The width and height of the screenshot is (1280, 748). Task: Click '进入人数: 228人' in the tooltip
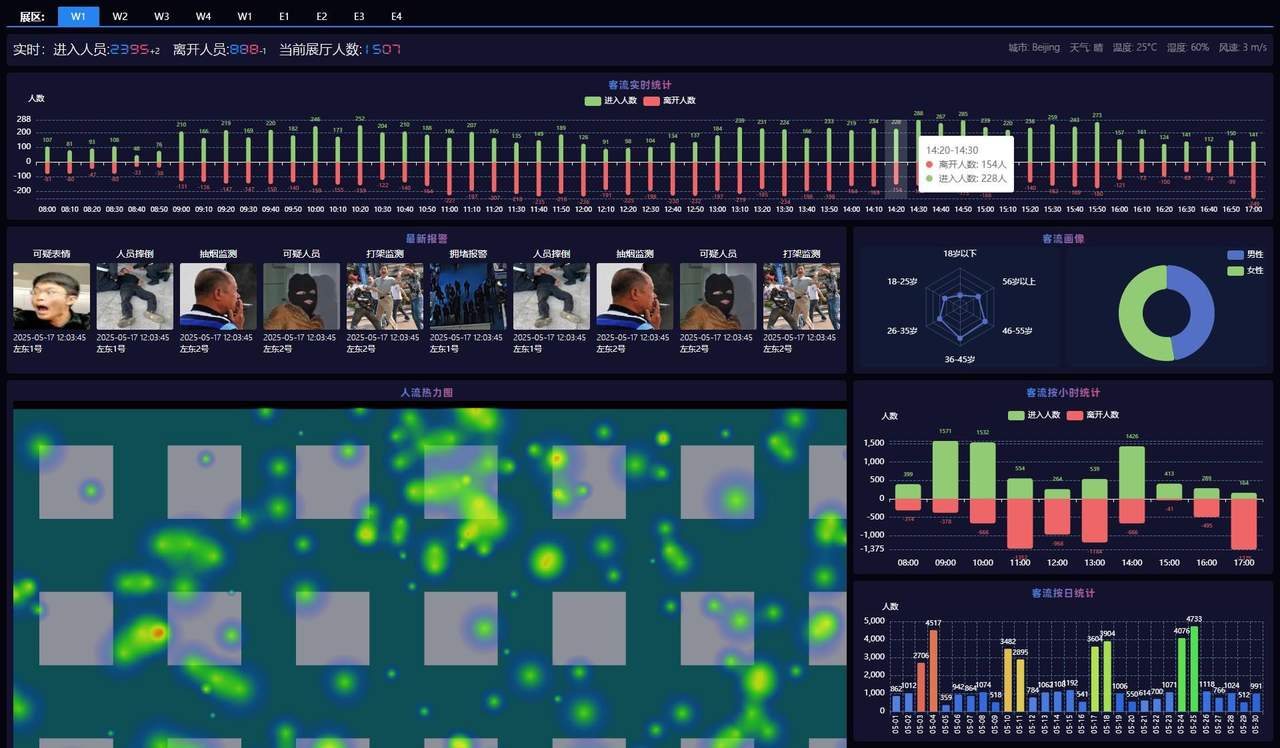973,178
